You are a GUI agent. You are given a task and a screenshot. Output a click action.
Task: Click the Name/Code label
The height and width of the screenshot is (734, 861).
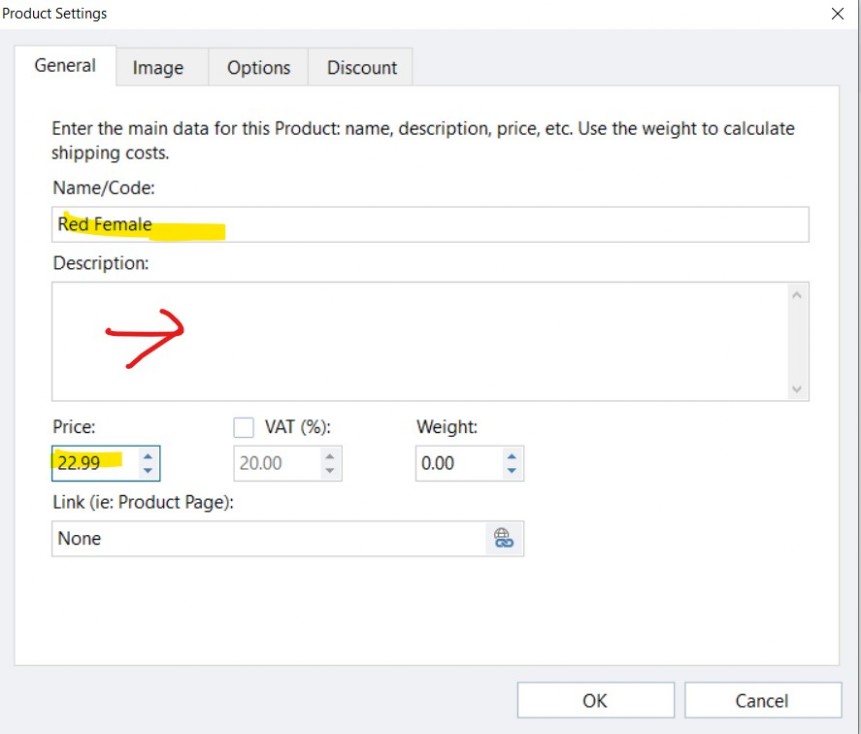(104, 188)
